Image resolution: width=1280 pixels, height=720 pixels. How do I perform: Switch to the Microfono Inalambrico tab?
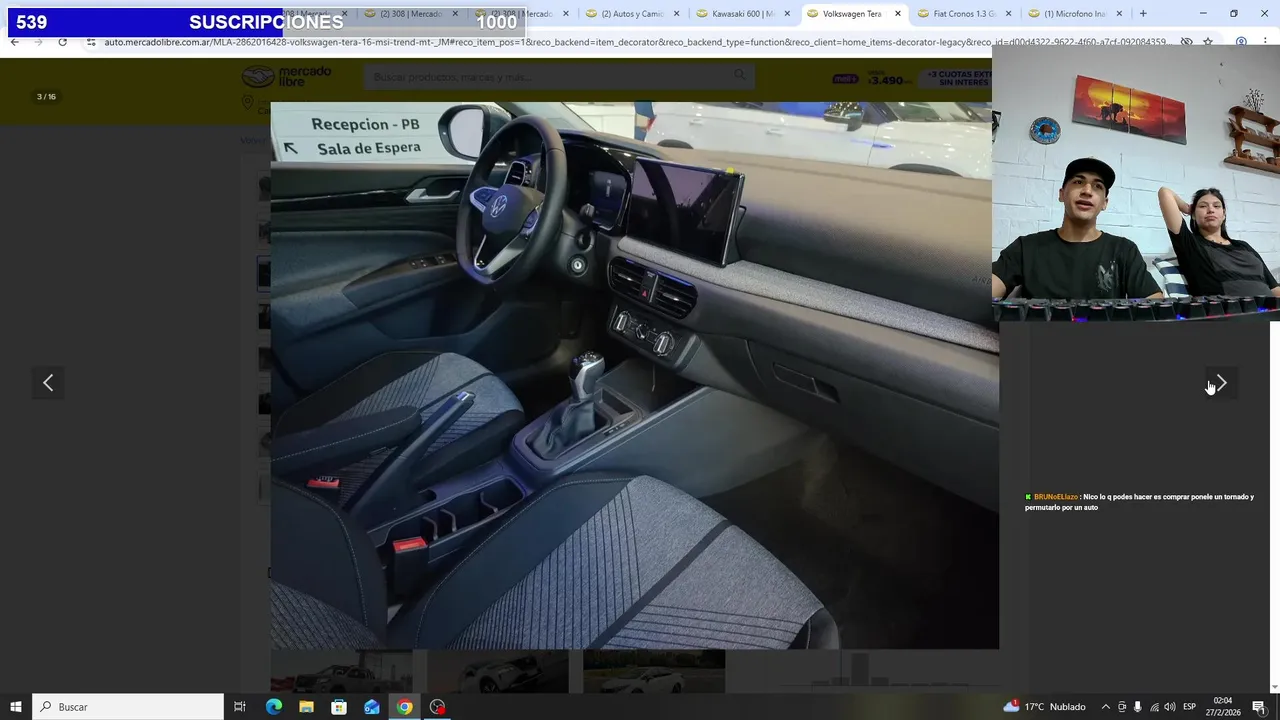point(1073,14)
